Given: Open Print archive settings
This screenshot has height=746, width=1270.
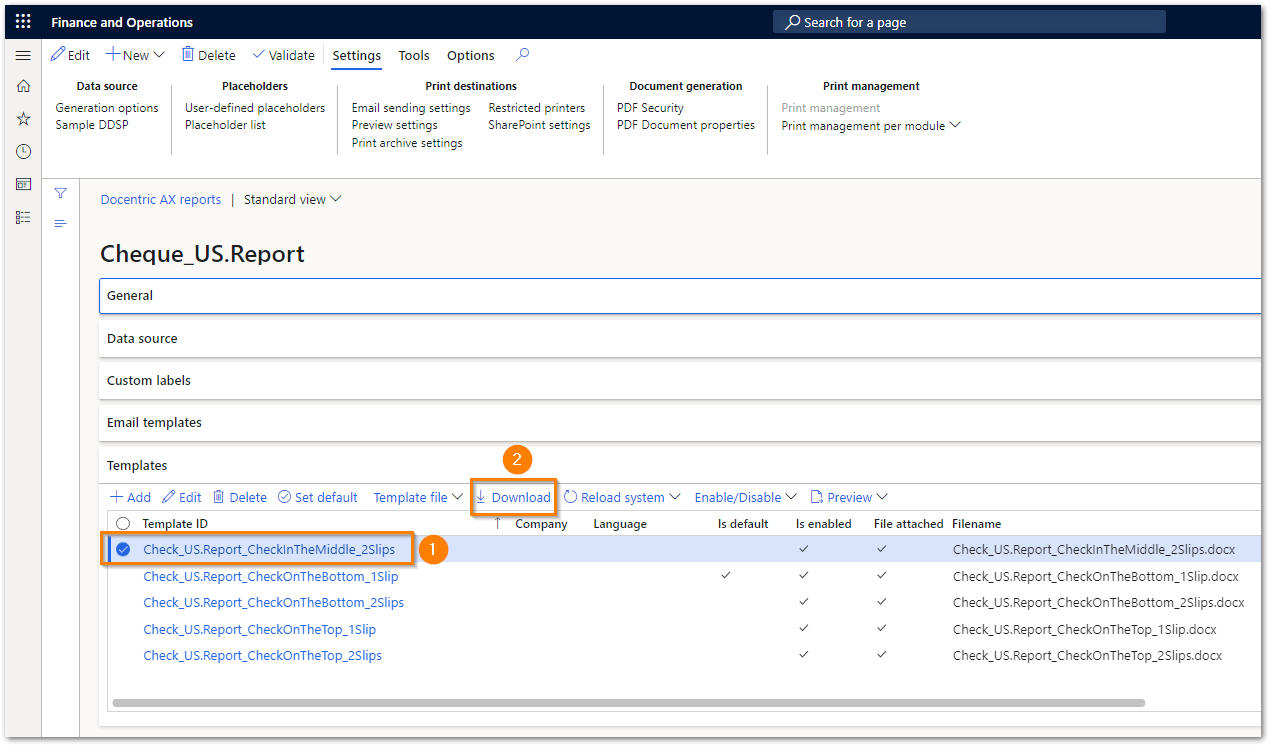Looking at the screenshot, I should tap(407, 143).
